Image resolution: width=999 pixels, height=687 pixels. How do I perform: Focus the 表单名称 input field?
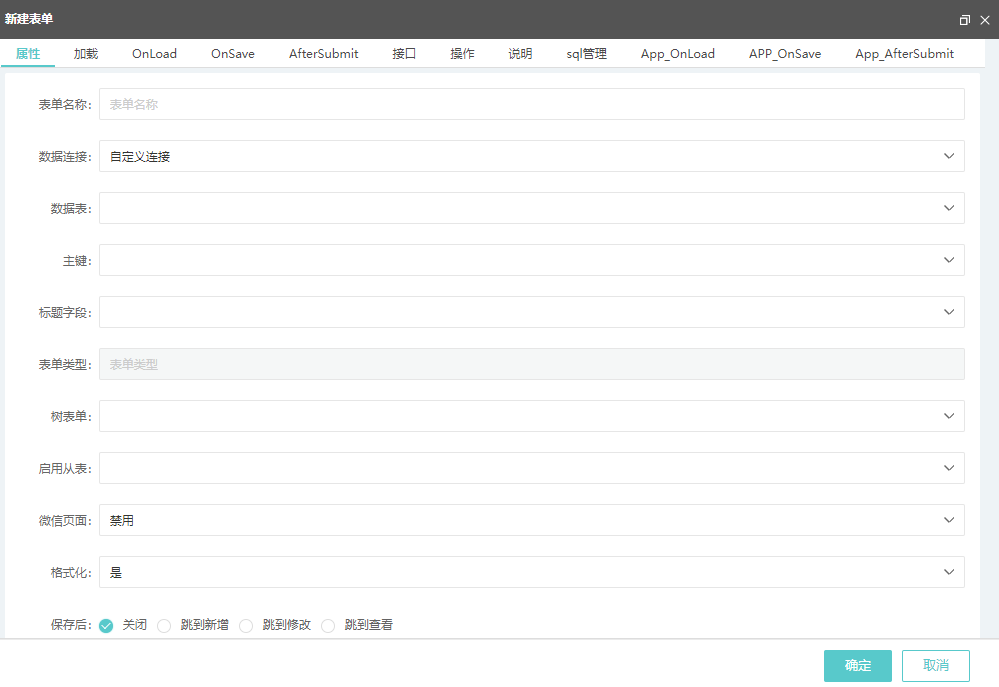(x=531, y=104)
